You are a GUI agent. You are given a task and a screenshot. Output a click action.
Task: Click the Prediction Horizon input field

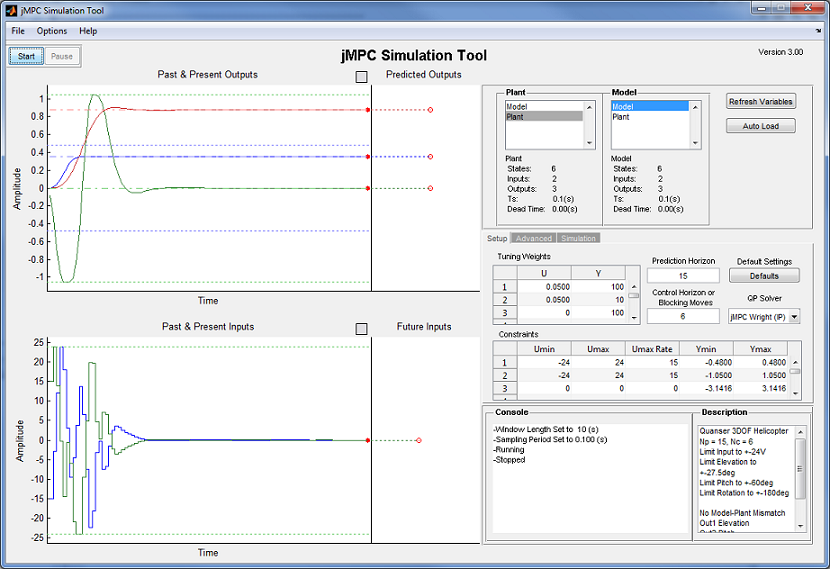tap(683, 276)
